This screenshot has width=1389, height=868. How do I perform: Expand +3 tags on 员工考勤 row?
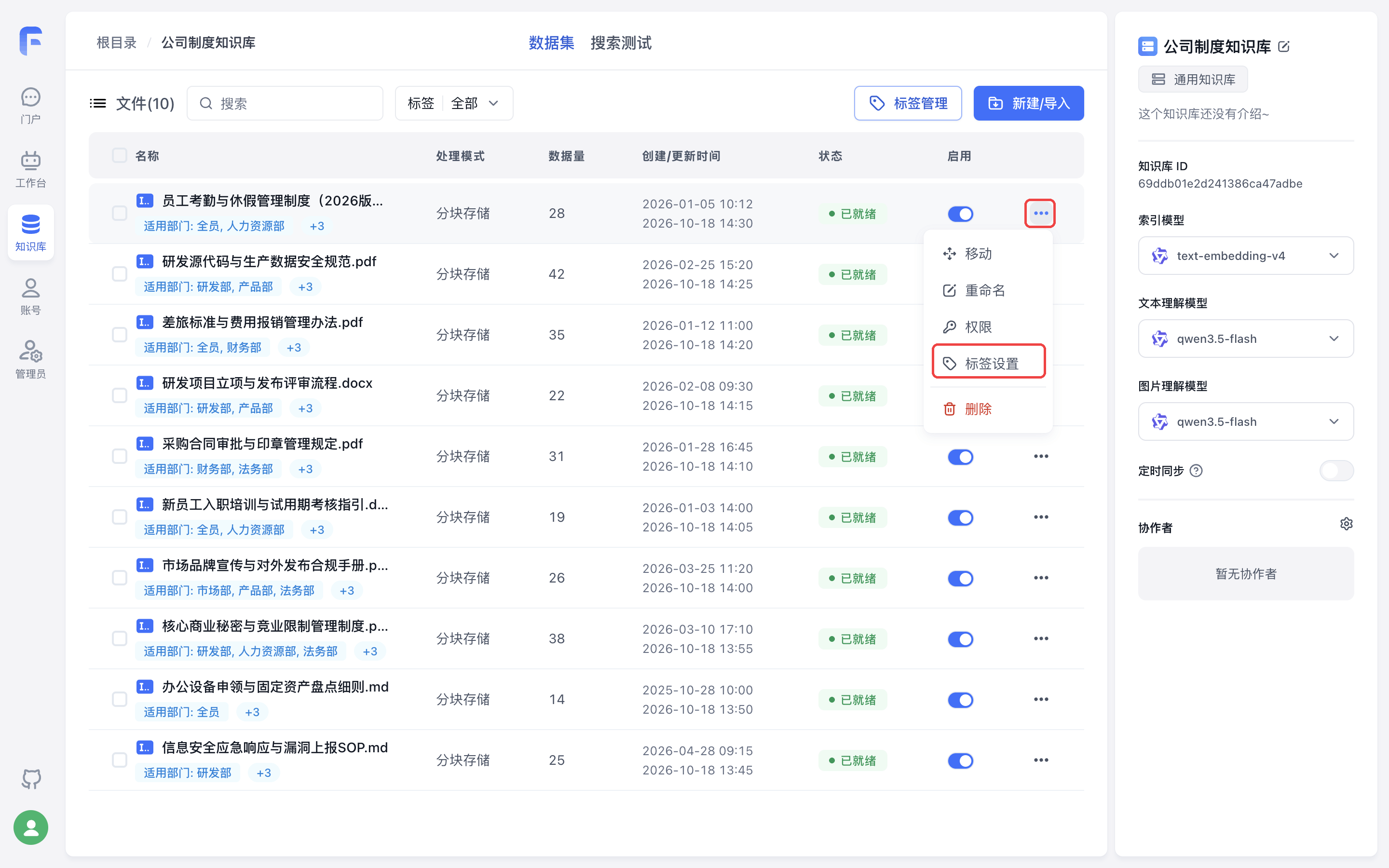(x=317, y=226)
